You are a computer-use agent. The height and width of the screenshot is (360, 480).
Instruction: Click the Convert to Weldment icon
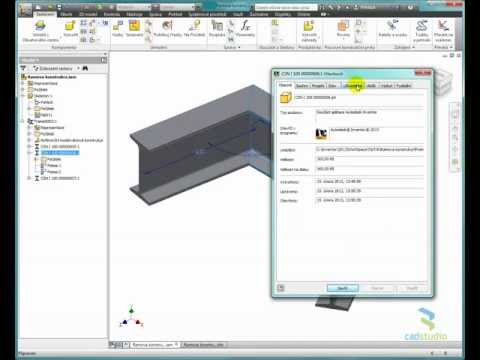(443, 26)
